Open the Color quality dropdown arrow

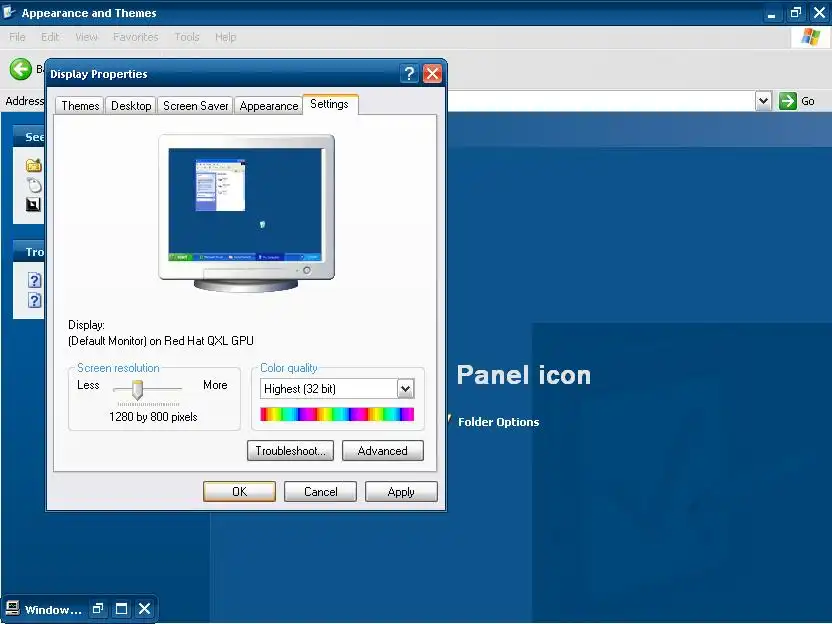tap(405, 389)
